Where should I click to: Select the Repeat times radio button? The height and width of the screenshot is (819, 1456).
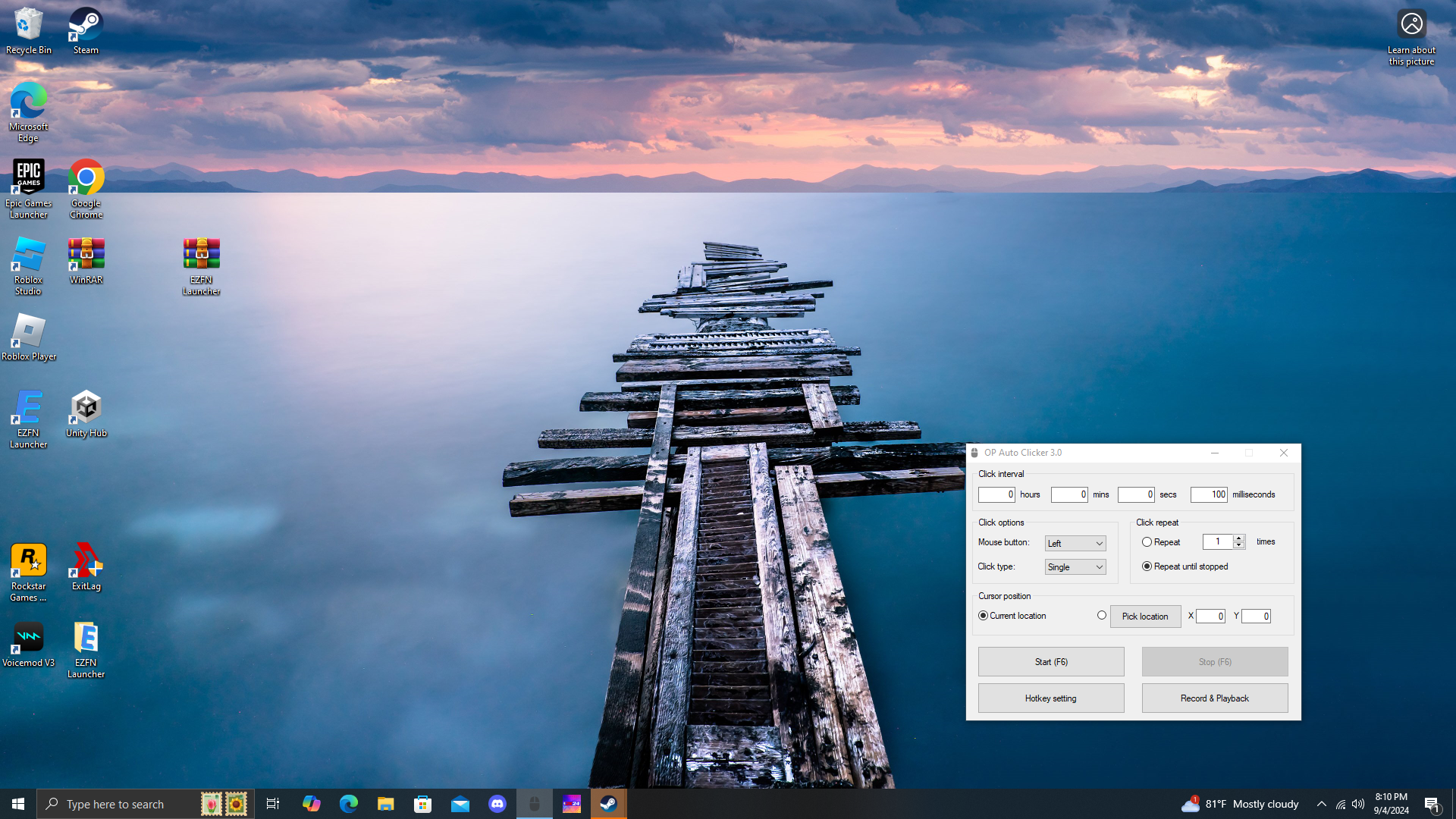1147,542
